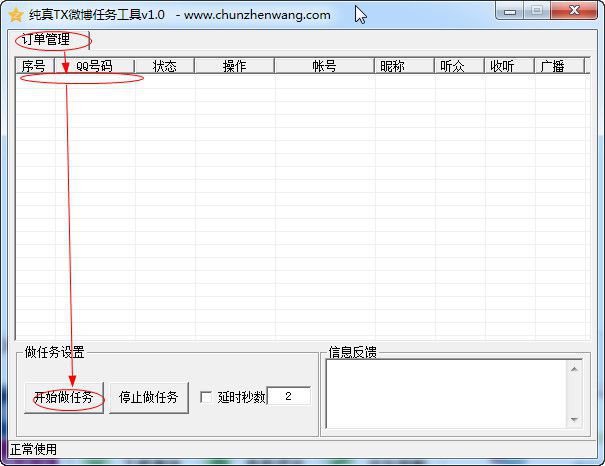Minimize the window
Viewport: 605px width, 466px height.
click(510, 11)
